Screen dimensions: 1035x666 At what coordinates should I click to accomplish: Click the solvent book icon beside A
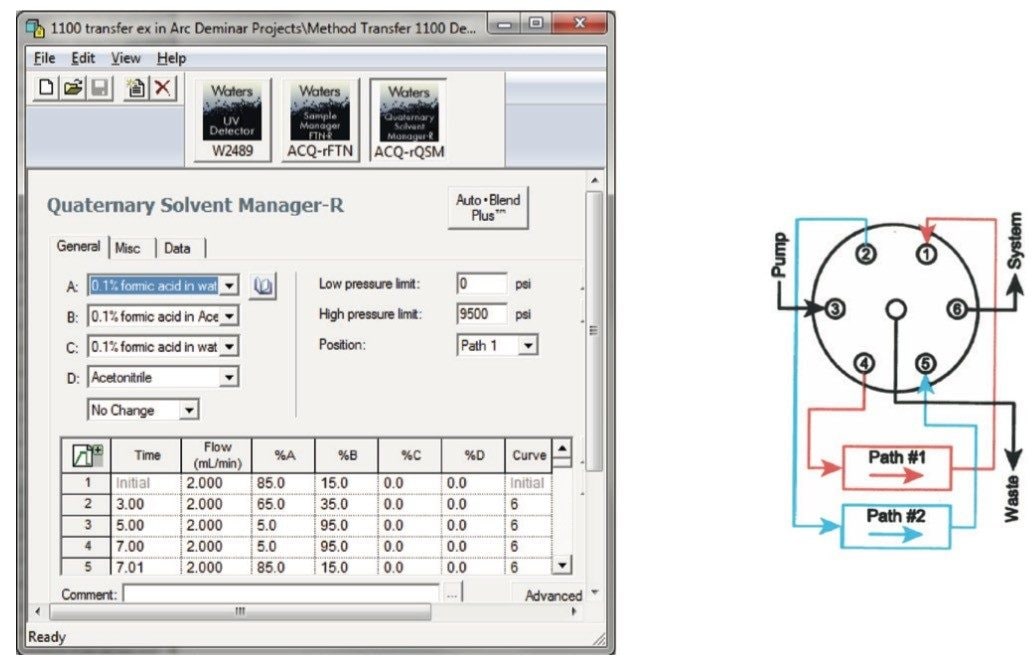pyautogui.click(x=263, y=286)
